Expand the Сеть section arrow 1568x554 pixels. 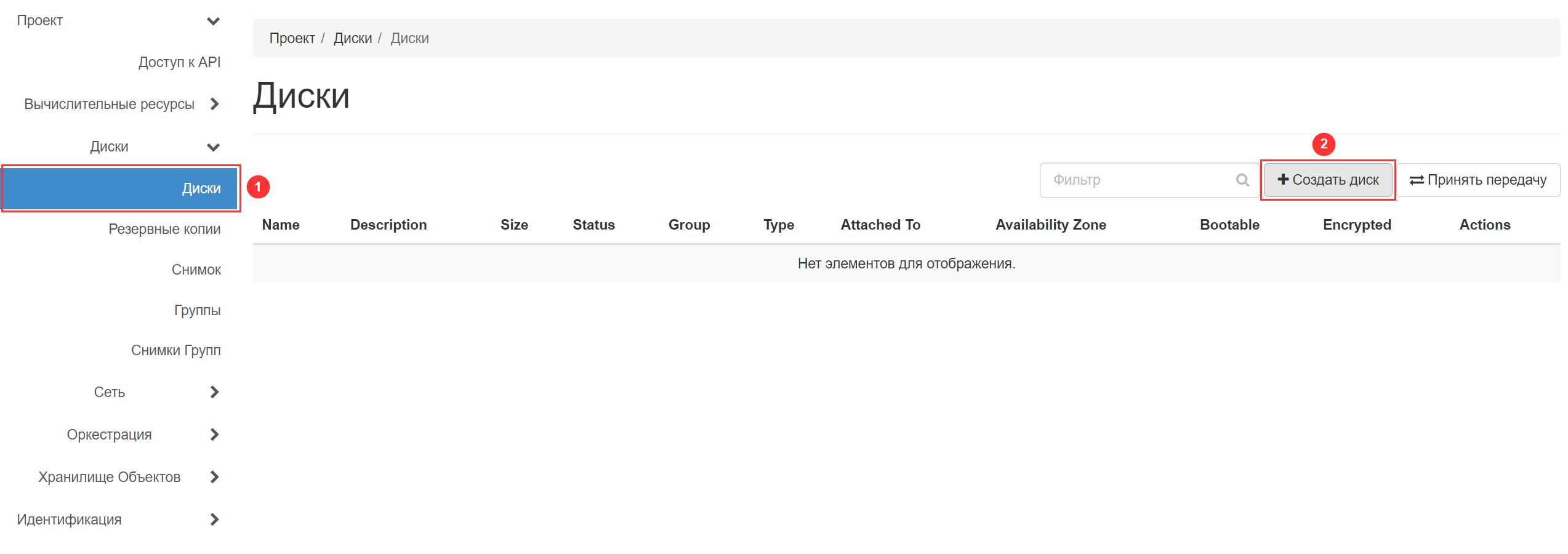[214, 392]
